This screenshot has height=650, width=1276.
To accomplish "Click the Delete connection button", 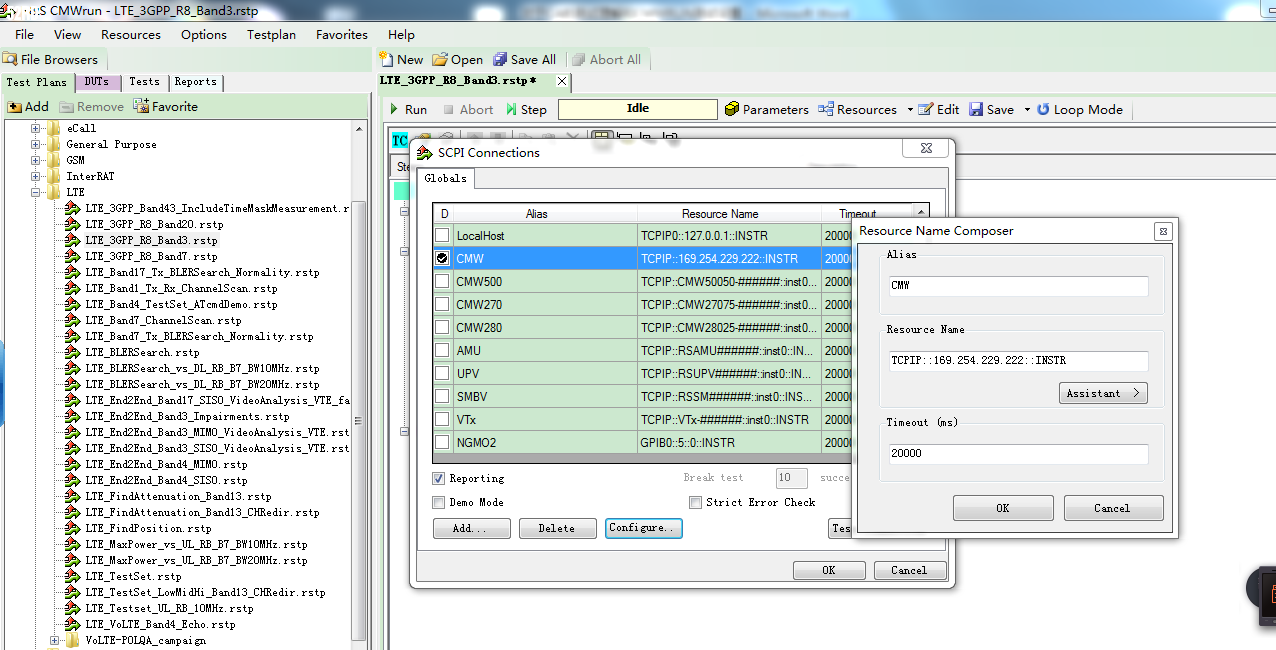I will click(557, 528).
